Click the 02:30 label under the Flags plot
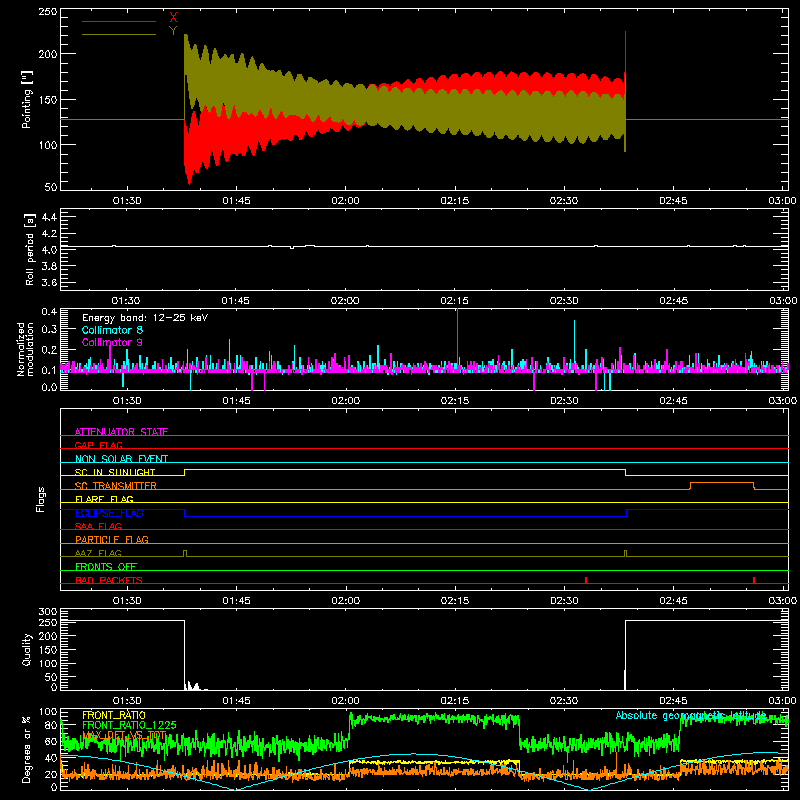The image size is (800, 800). point(564,601)
